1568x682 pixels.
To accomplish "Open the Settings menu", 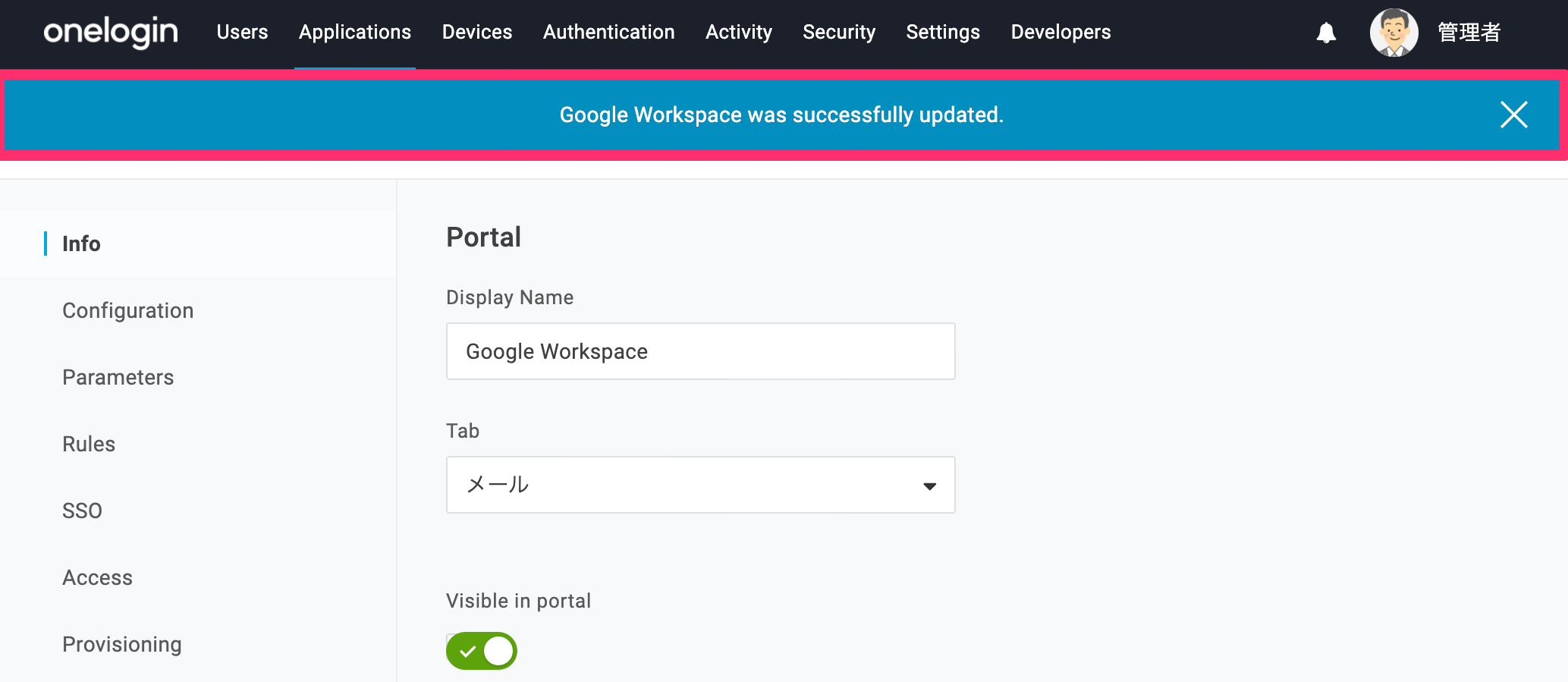I will pyautogui.click(x=943, y=32).
